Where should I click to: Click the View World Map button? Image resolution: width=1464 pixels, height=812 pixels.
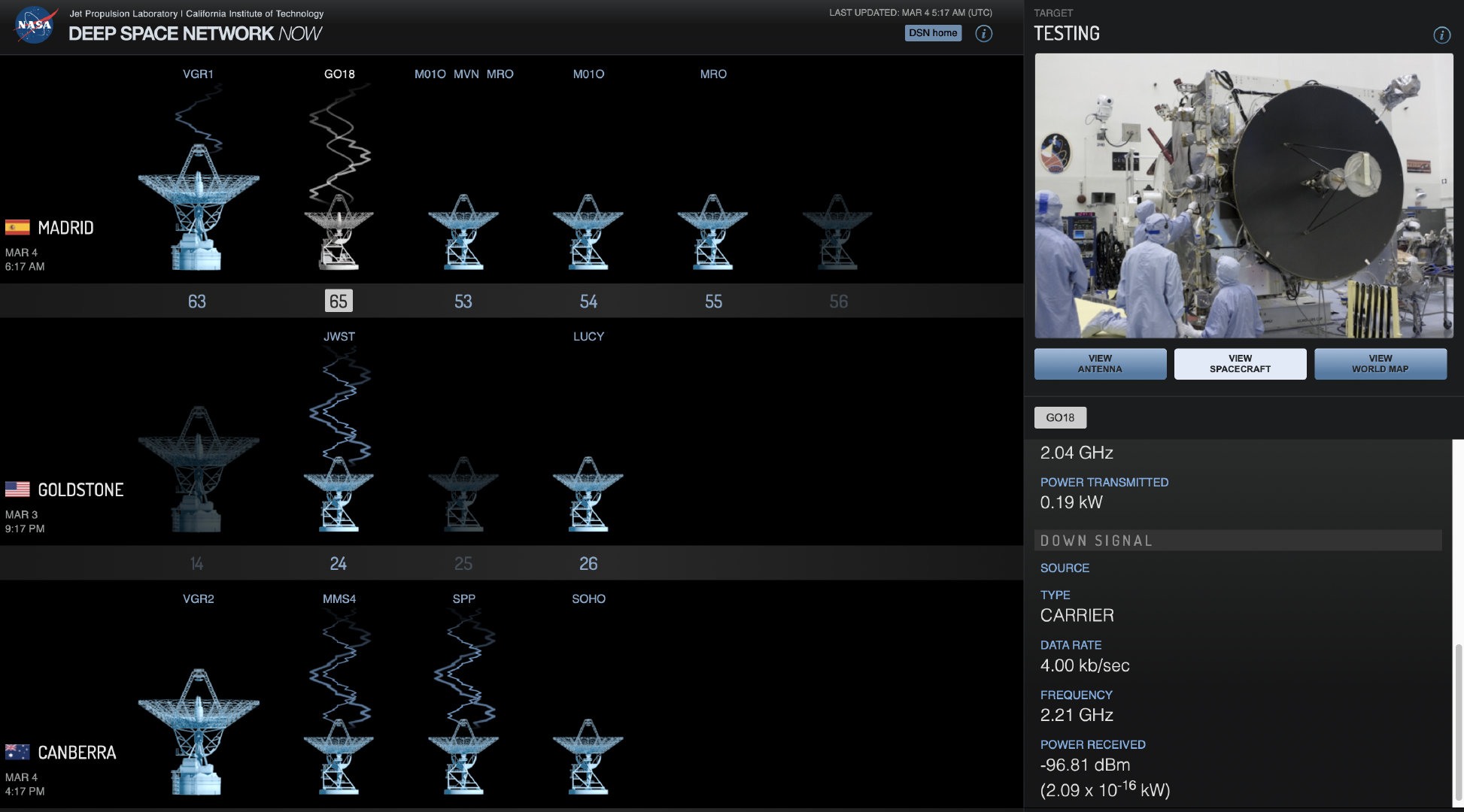1380,364
